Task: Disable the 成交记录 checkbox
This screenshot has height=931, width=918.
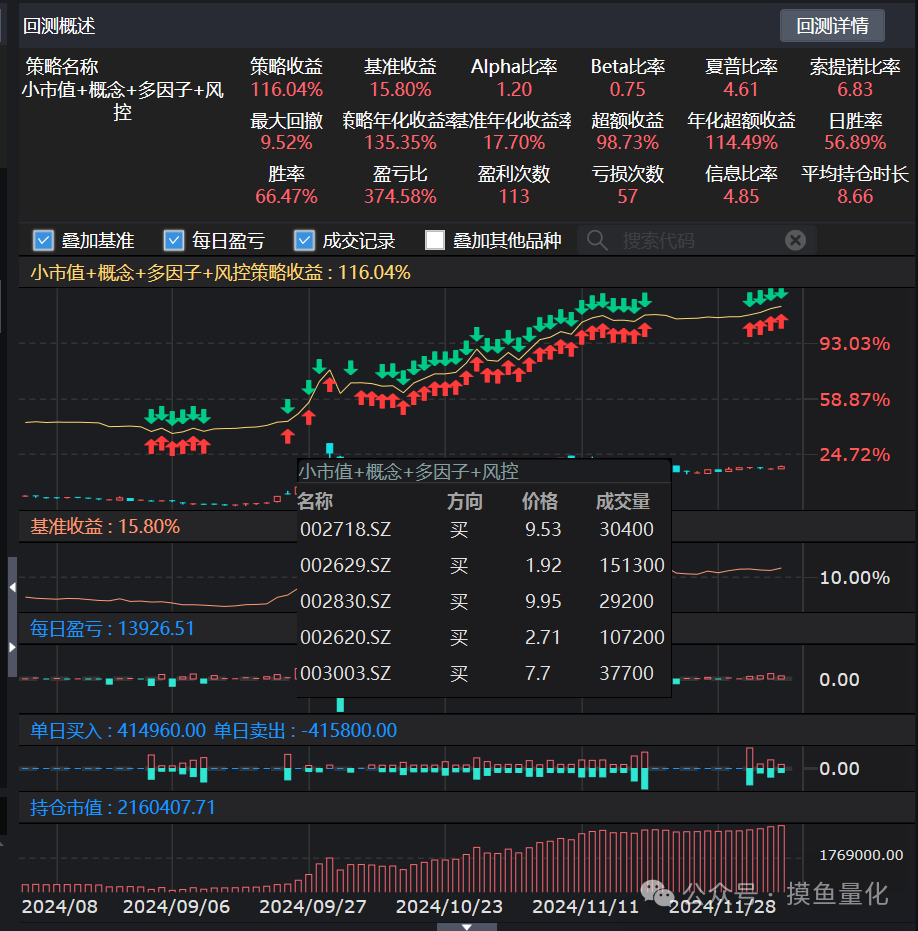Action: (x=305, y=240)
